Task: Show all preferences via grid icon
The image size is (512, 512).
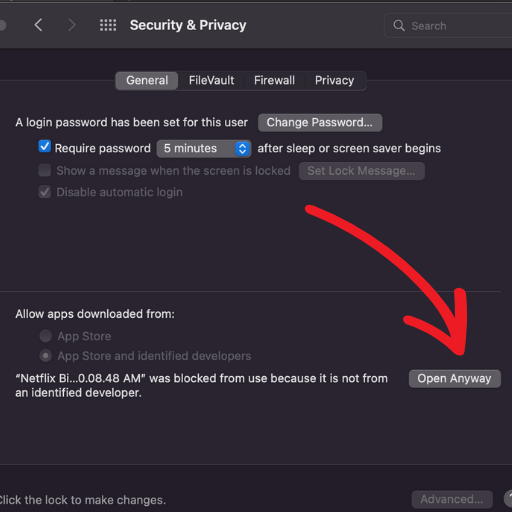Action: click(108, 25)
